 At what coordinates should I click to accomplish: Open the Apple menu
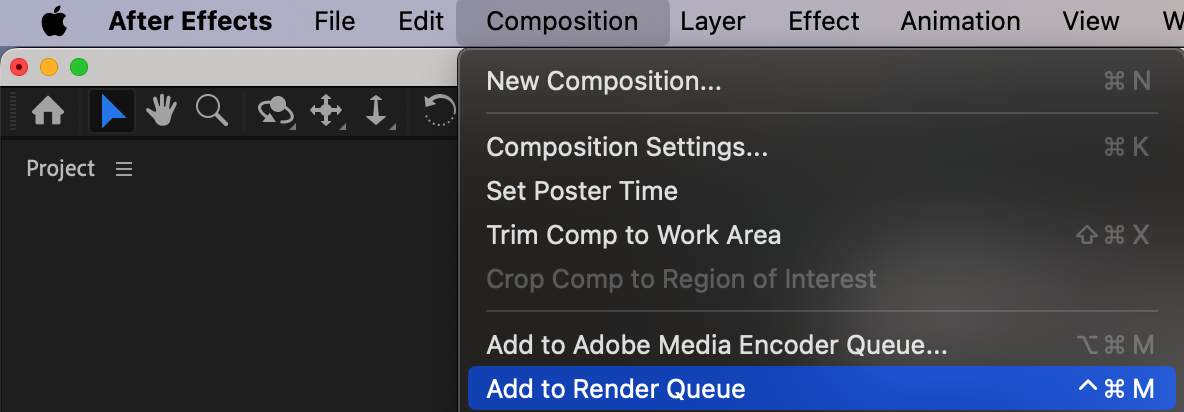point(53,21)
